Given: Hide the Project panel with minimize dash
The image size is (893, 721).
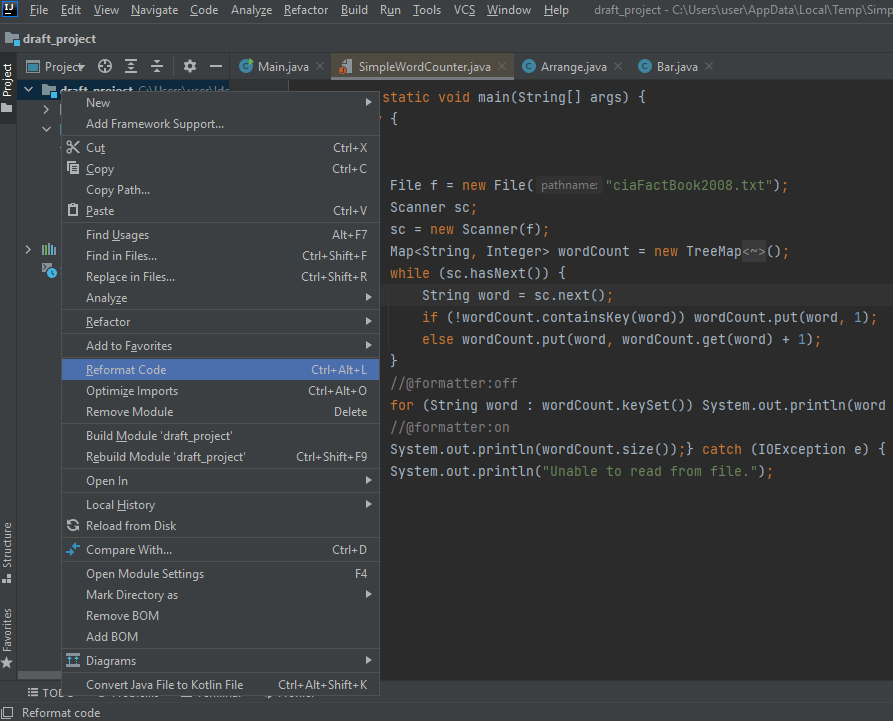Looking at the screenshot, I should click(215, 66).
